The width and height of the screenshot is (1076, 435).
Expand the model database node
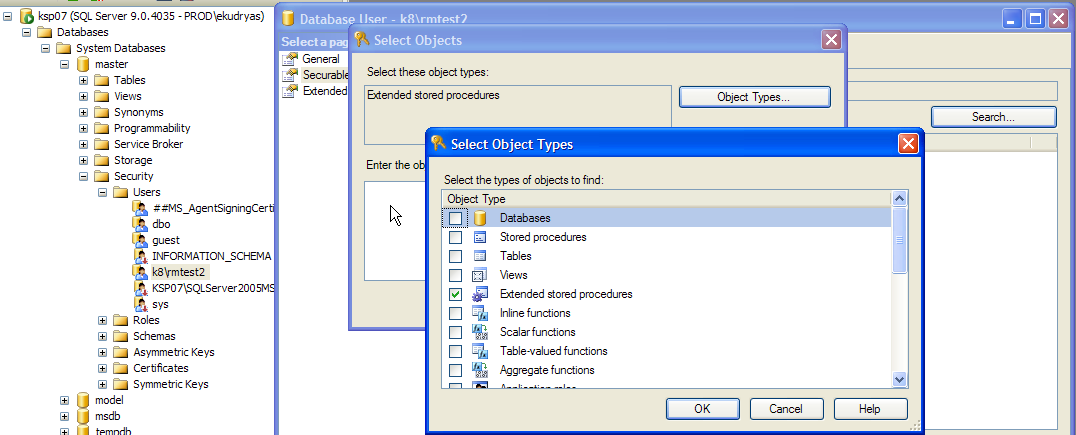coord(65,400)
